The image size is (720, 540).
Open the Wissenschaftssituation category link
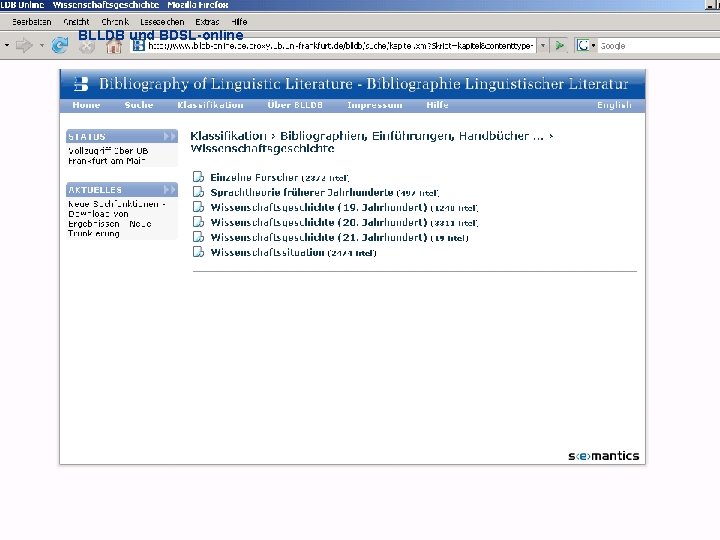click(267, 253)
